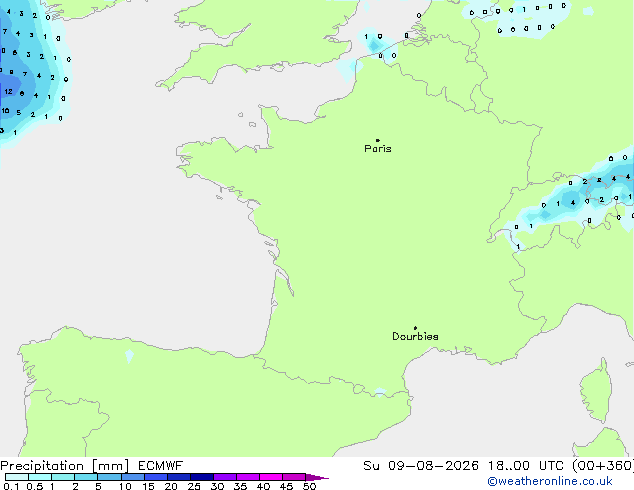
Task: Select the 35–40 mm legend color swatch
Action: (247, 477)
